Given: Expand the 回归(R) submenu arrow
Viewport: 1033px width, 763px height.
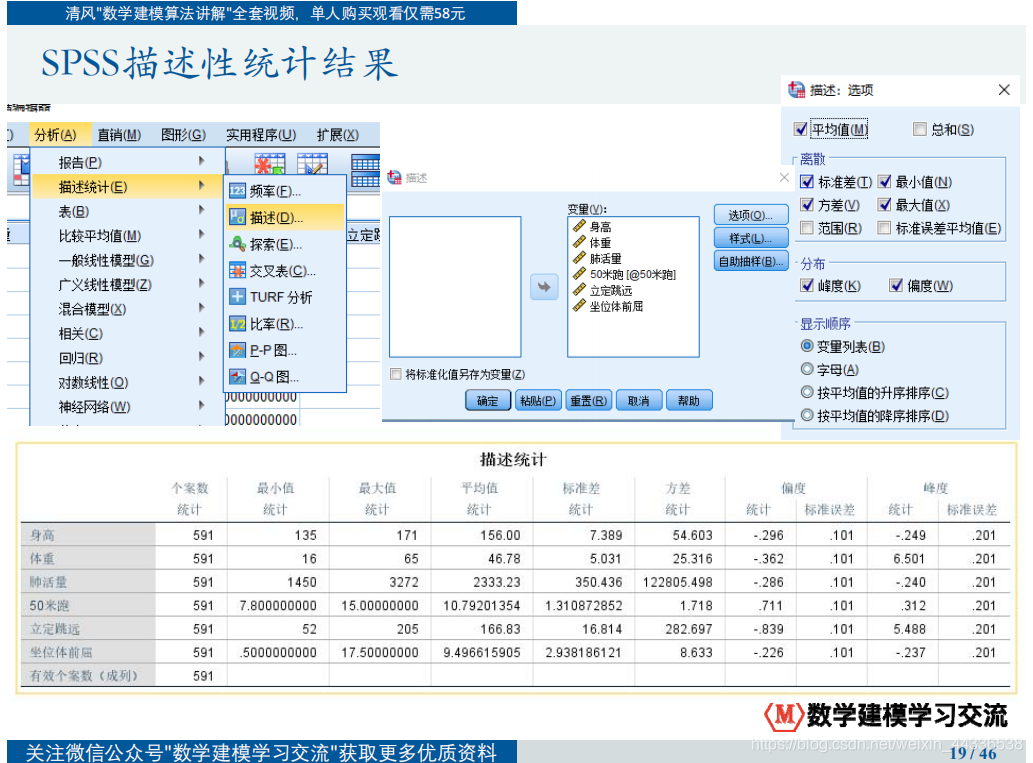Looking at the screenshot, I should tap(202, 356).
